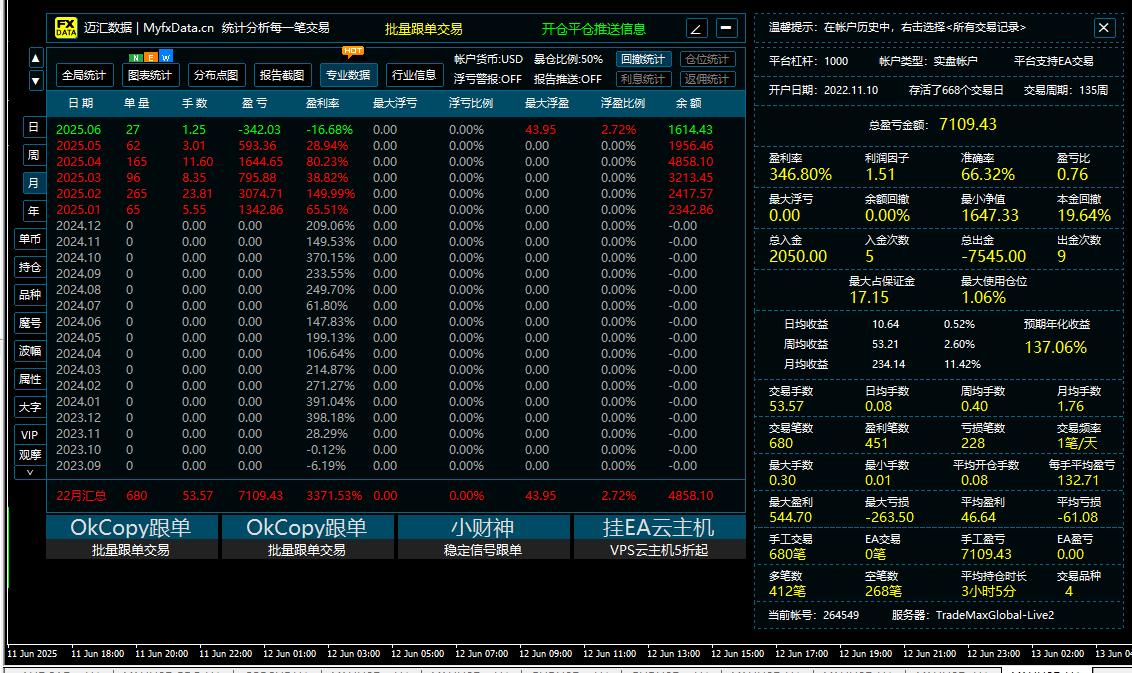Select the 2025.06 row date
Viewport: 1132px width, 673px height.
coord(79,130)
